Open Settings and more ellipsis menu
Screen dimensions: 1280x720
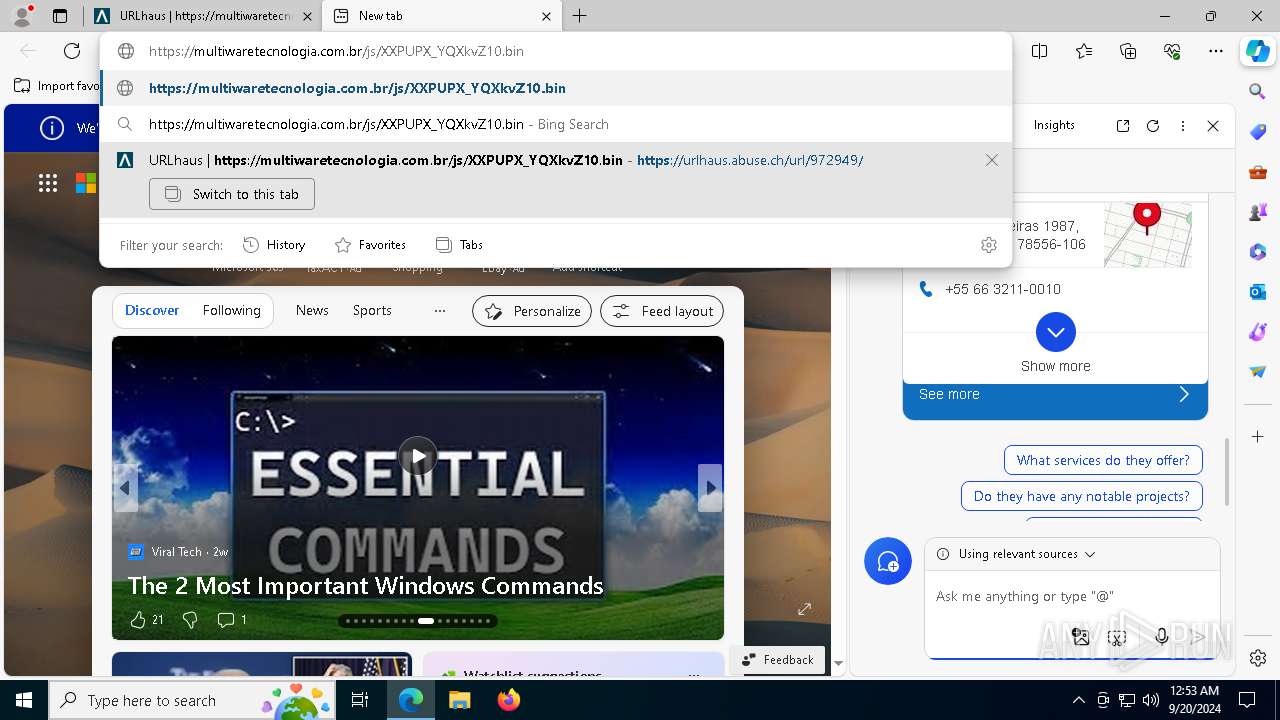(1216, 51)
